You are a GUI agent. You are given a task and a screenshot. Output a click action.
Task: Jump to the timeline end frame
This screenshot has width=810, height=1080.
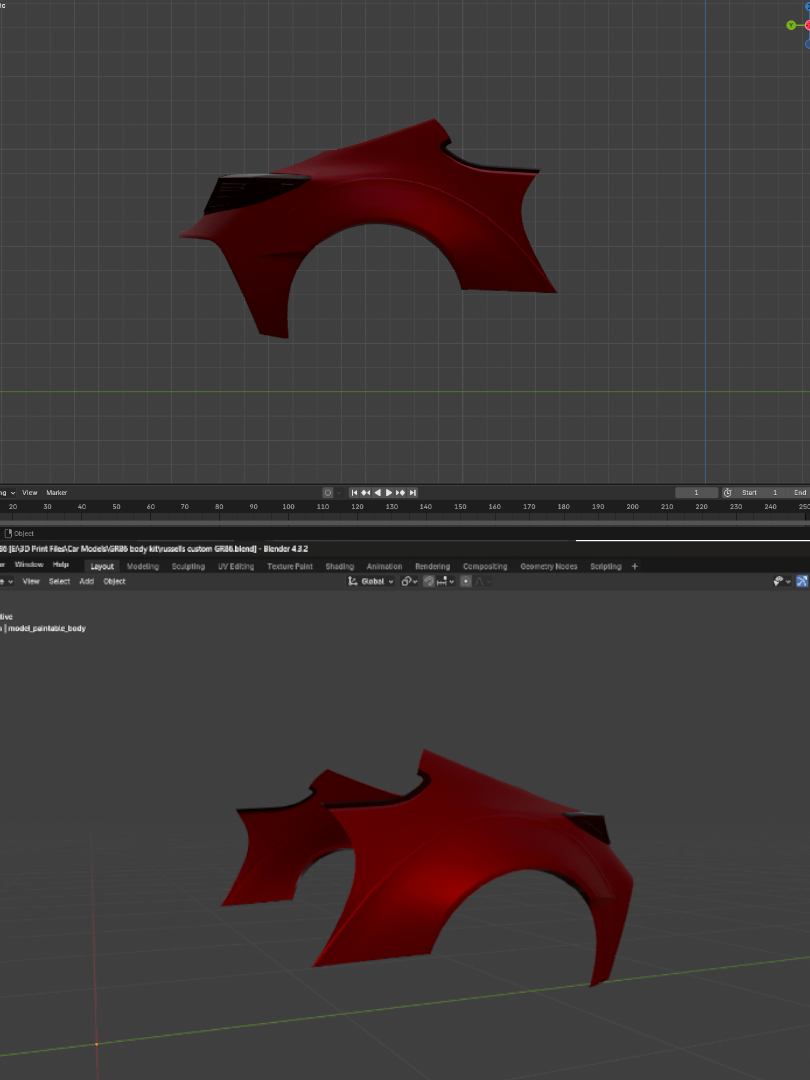tap(412, 493)
